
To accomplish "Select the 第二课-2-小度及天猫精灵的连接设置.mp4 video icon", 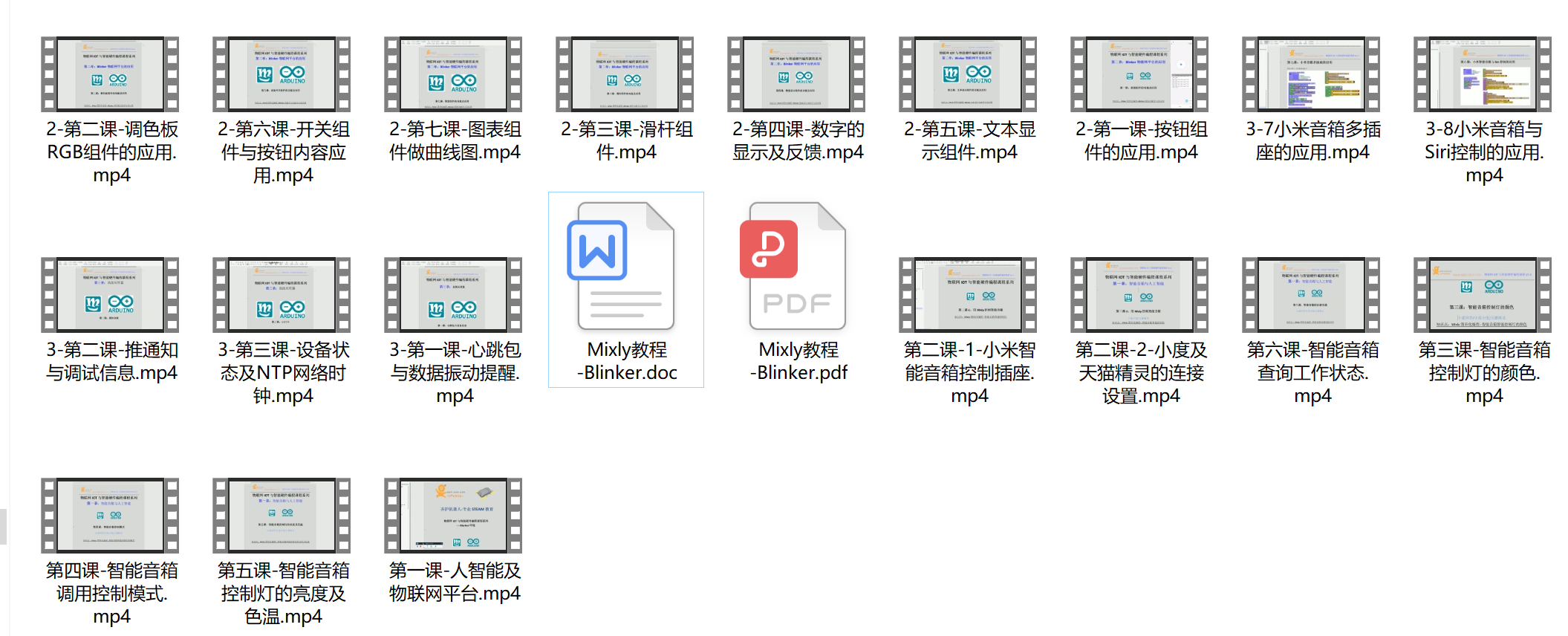I will pos(1139,295).
